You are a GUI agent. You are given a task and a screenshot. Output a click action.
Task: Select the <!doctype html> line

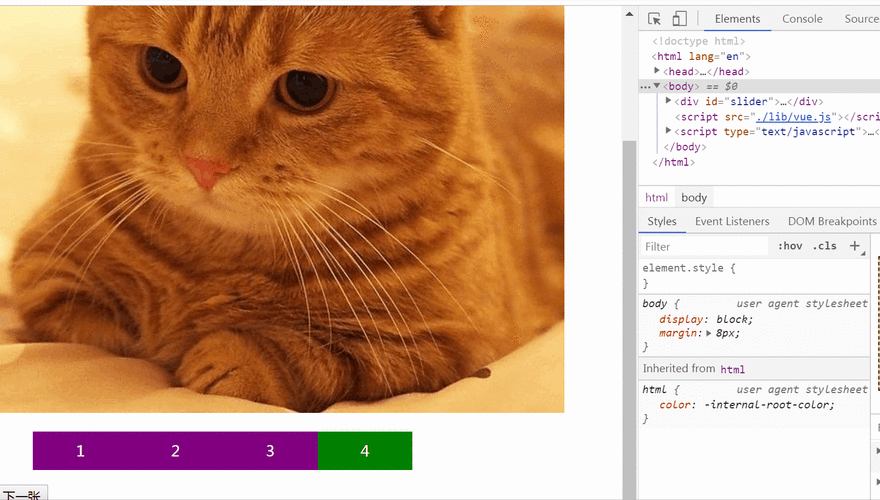pyautogui.click(x=698, y=41)
